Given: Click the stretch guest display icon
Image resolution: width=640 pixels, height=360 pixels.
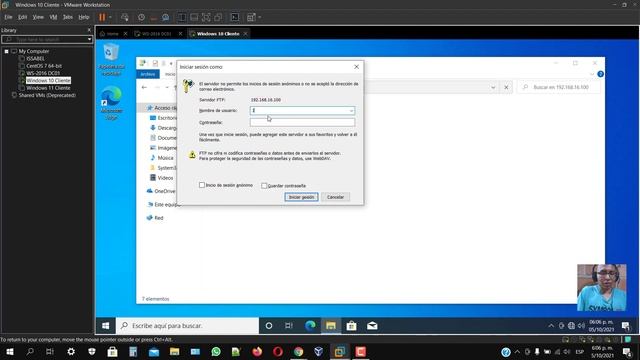Looking at the screenshot, I should click(x=251, y=17).
